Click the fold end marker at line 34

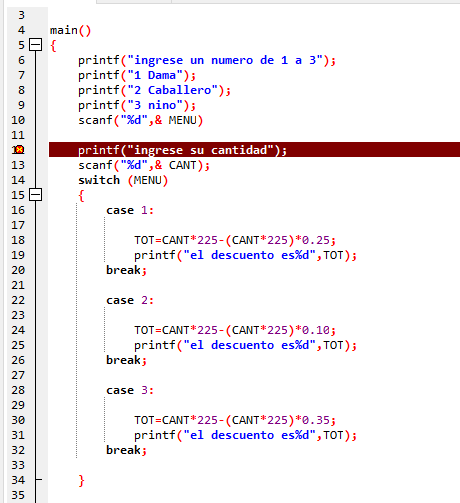[39, 480]
